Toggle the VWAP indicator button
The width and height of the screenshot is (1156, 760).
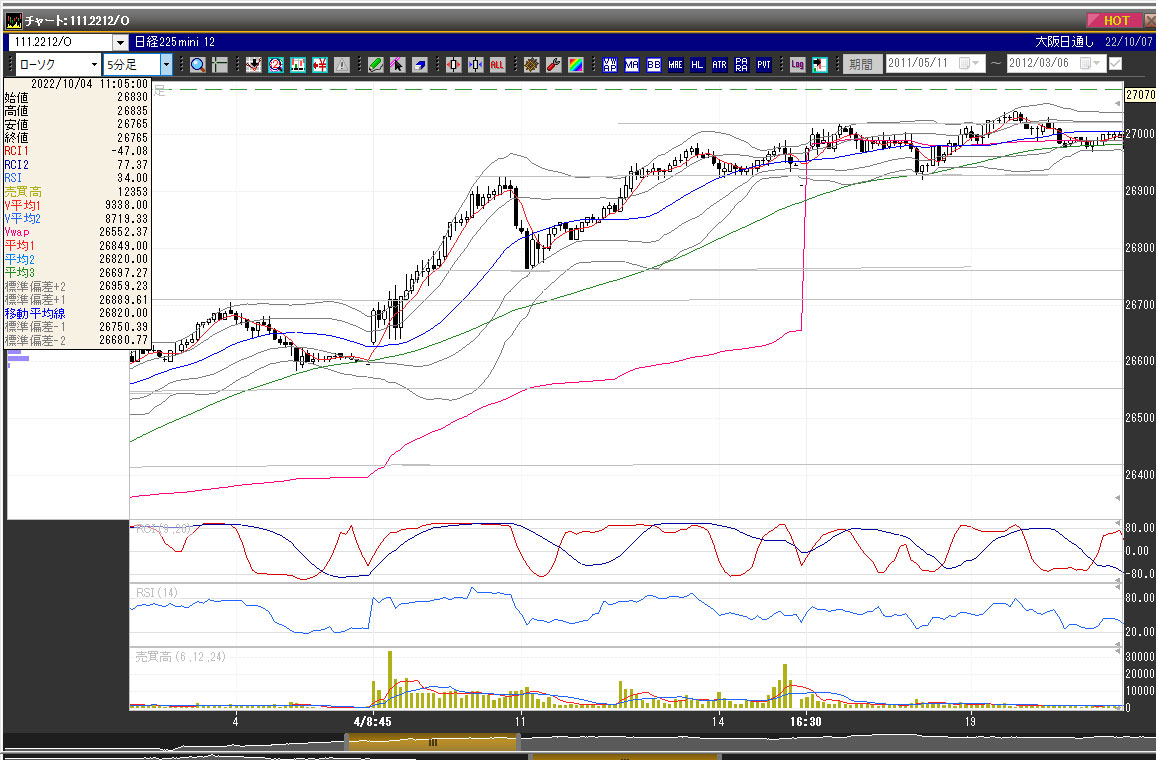click(610, 65)
